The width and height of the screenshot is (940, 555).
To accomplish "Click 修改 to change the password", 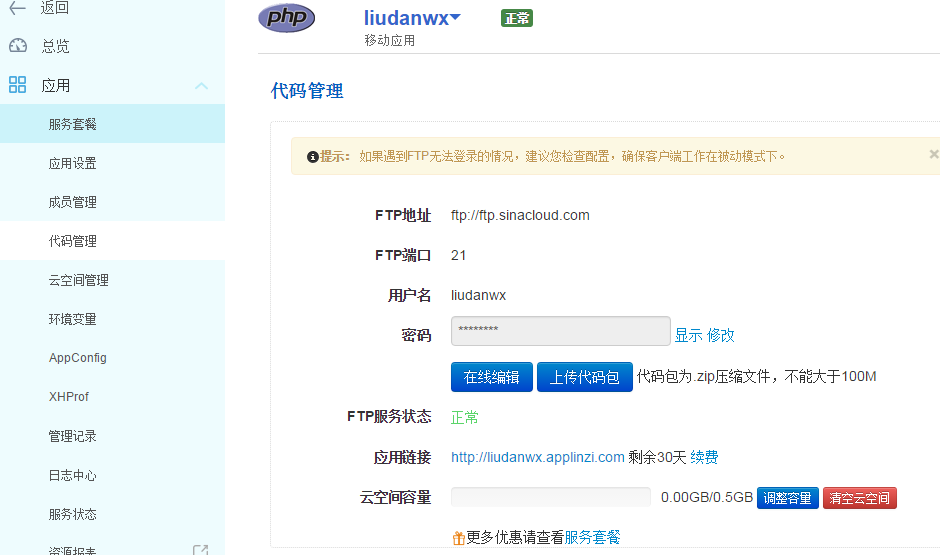I will (x=721, y=336).
